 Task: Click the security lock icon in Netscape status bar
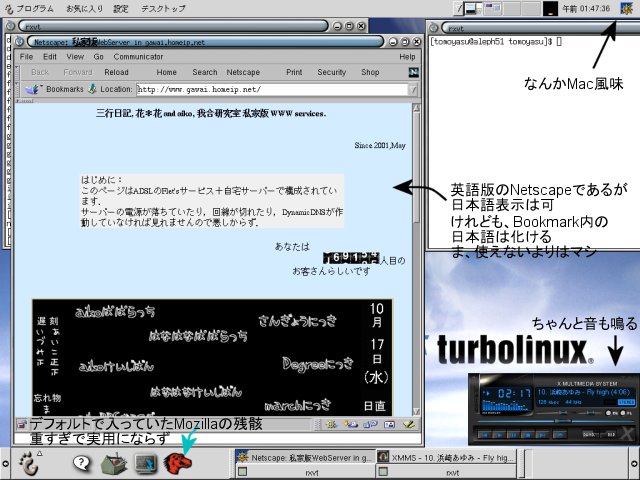21,424
